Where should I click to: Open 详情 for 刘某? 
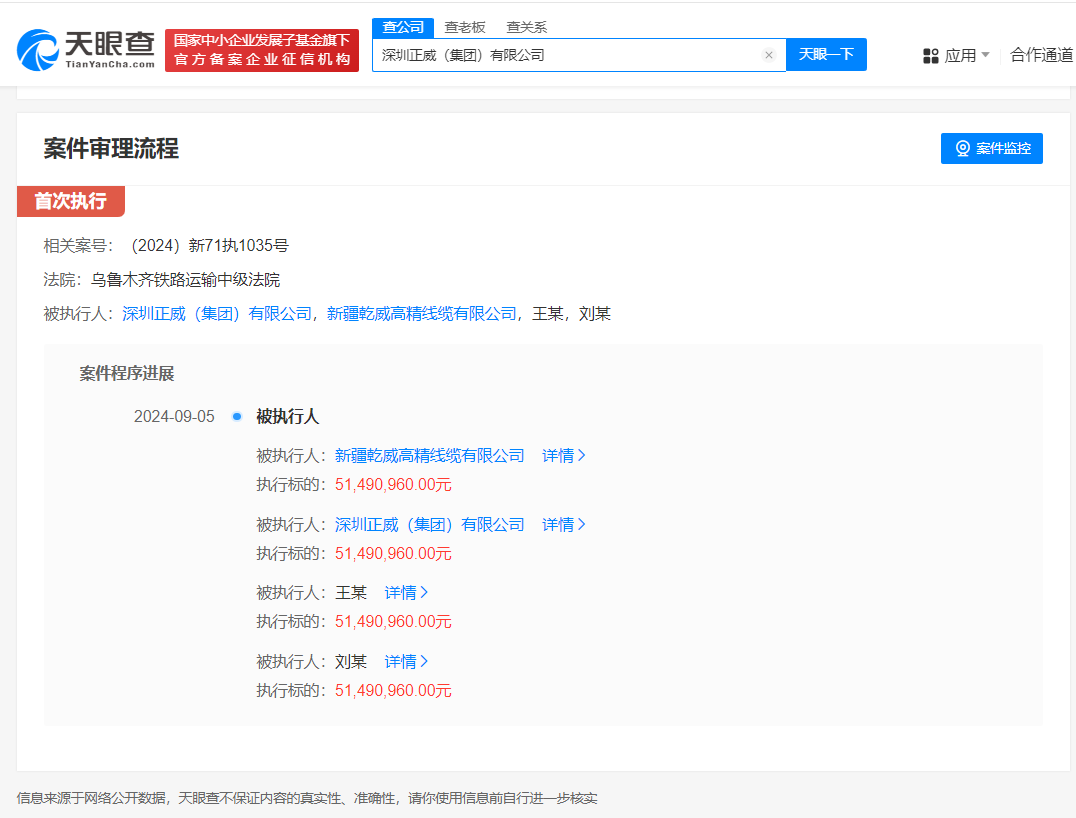point(406,662)
